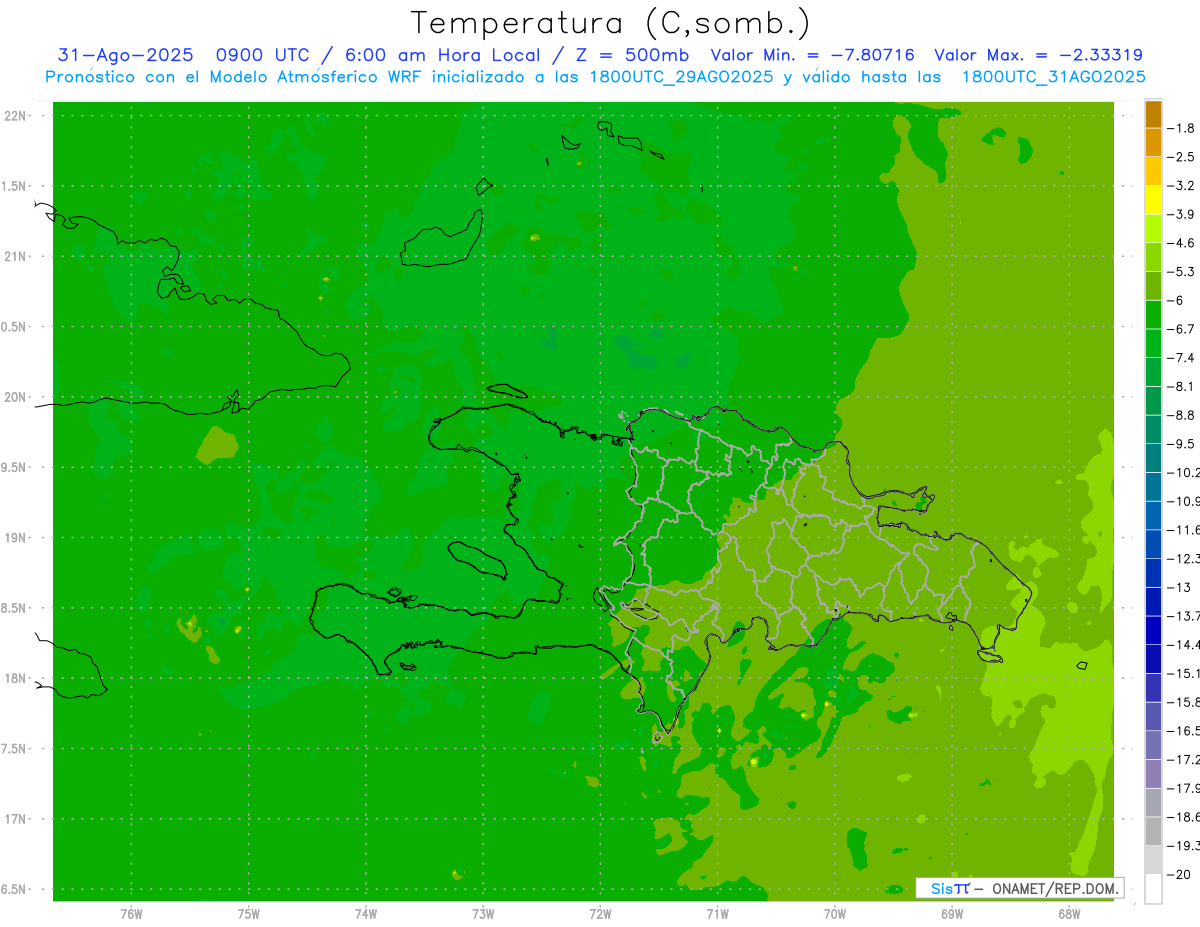1200x927 pixels.
Task: Click the "74W" longitude label
Action: tap(365, 913)
